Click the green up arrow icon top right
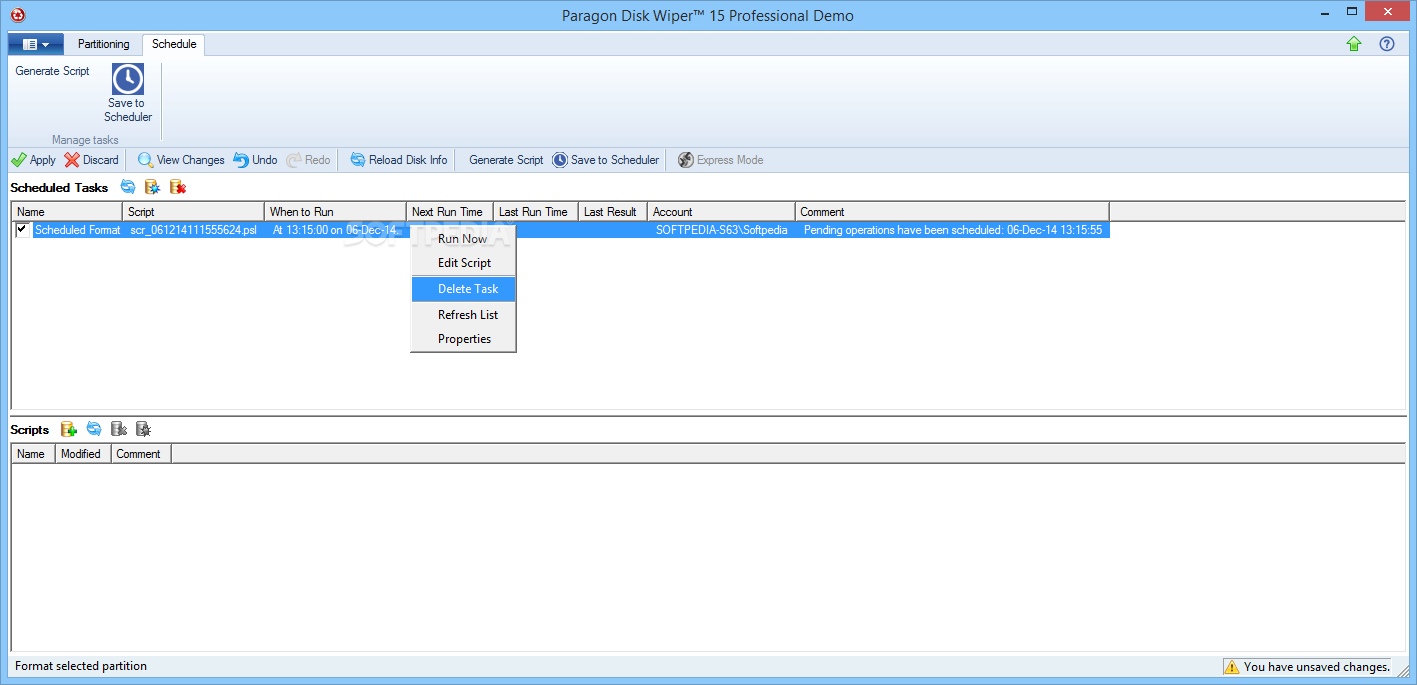The width and height of the screenshot is (1417, 685). click(x=1354, y=44)
